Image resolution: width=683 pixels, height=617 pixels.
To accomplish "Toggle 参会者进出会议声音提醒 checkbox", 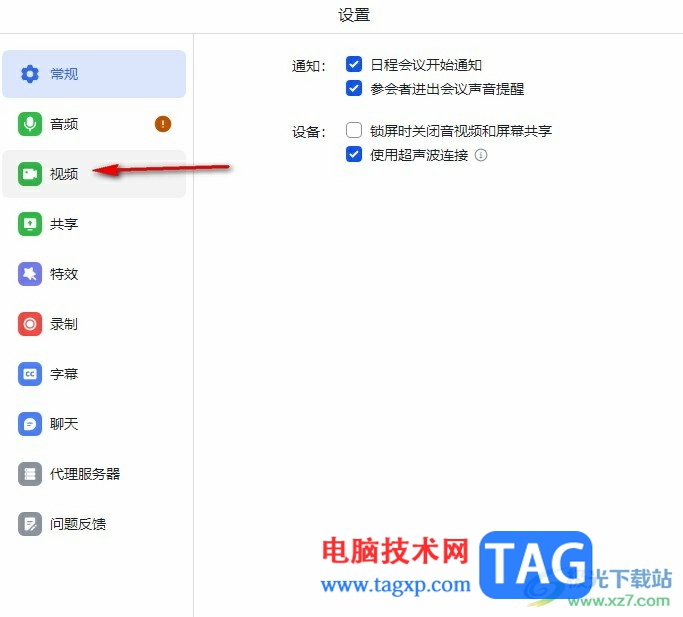I will pyautogui.click(x=353, y=88).
